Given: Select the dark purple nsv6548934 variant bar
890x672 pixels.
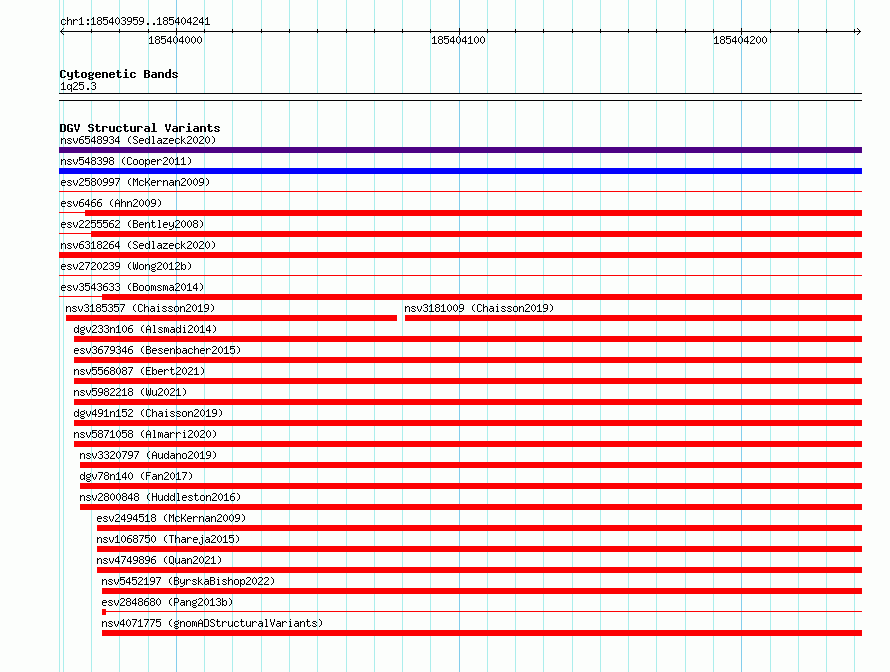Looking at the screenshot, I should [x=460, y=150].
